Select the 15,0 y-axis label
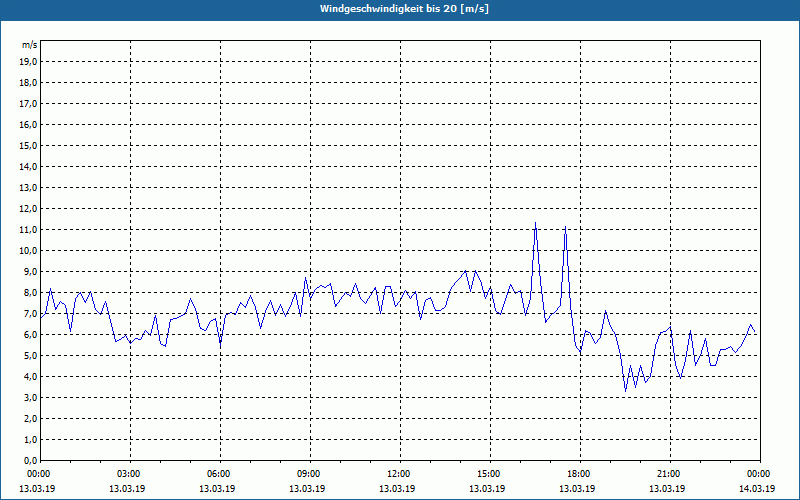 (28, 145)
